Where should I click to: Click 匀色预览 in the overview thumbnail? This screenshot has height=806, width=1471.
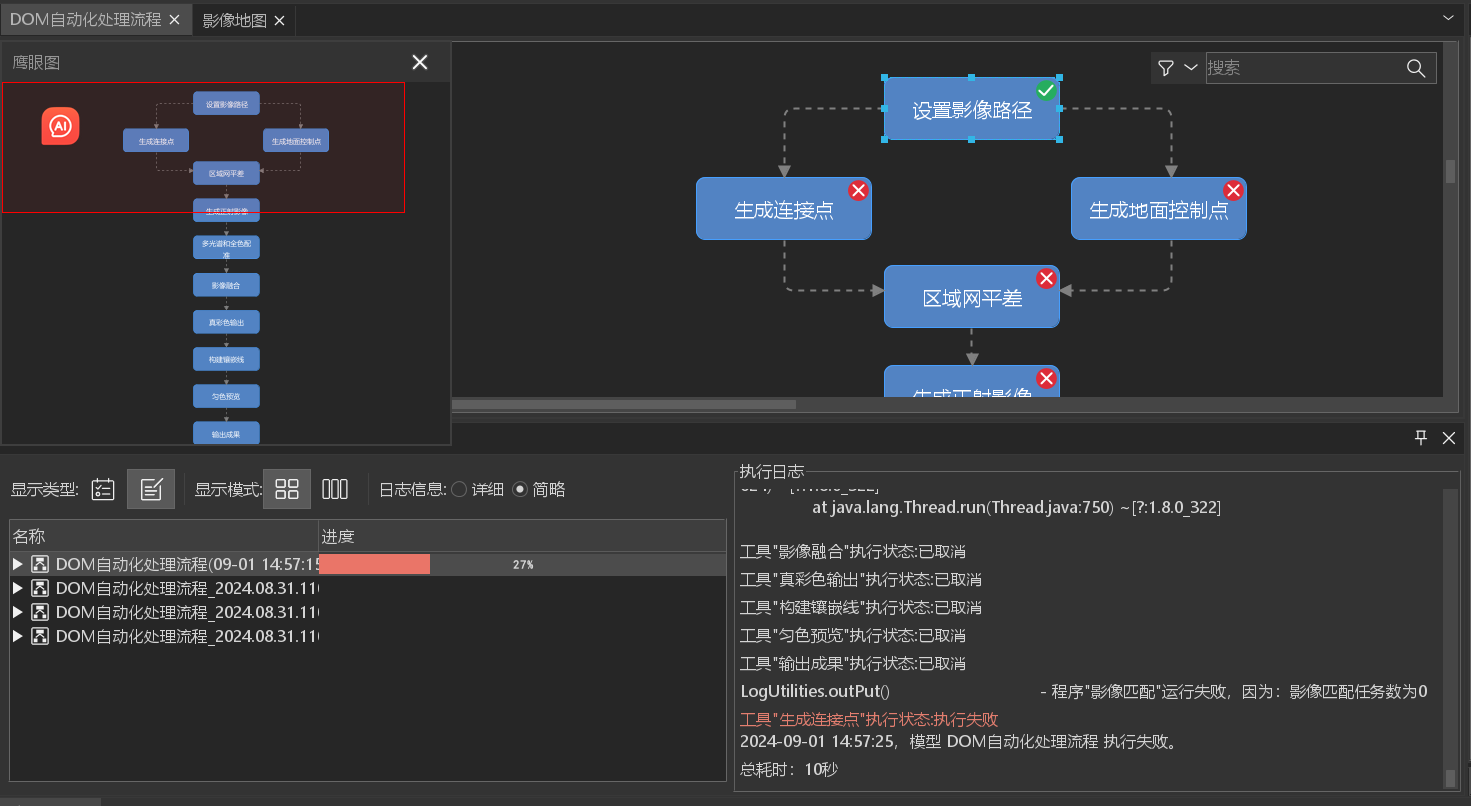click(x=226, y=396)
